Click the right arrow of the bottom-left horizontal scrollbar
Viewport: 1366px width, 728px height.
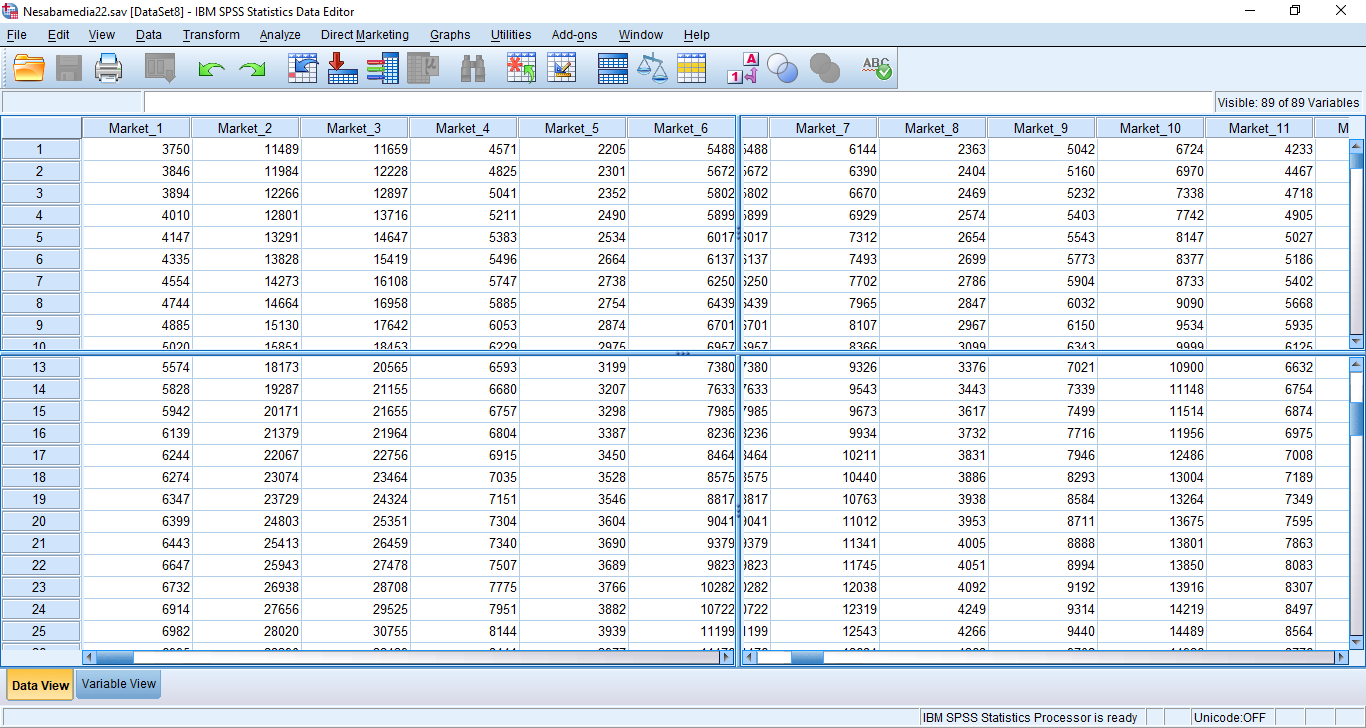[728, 657]
